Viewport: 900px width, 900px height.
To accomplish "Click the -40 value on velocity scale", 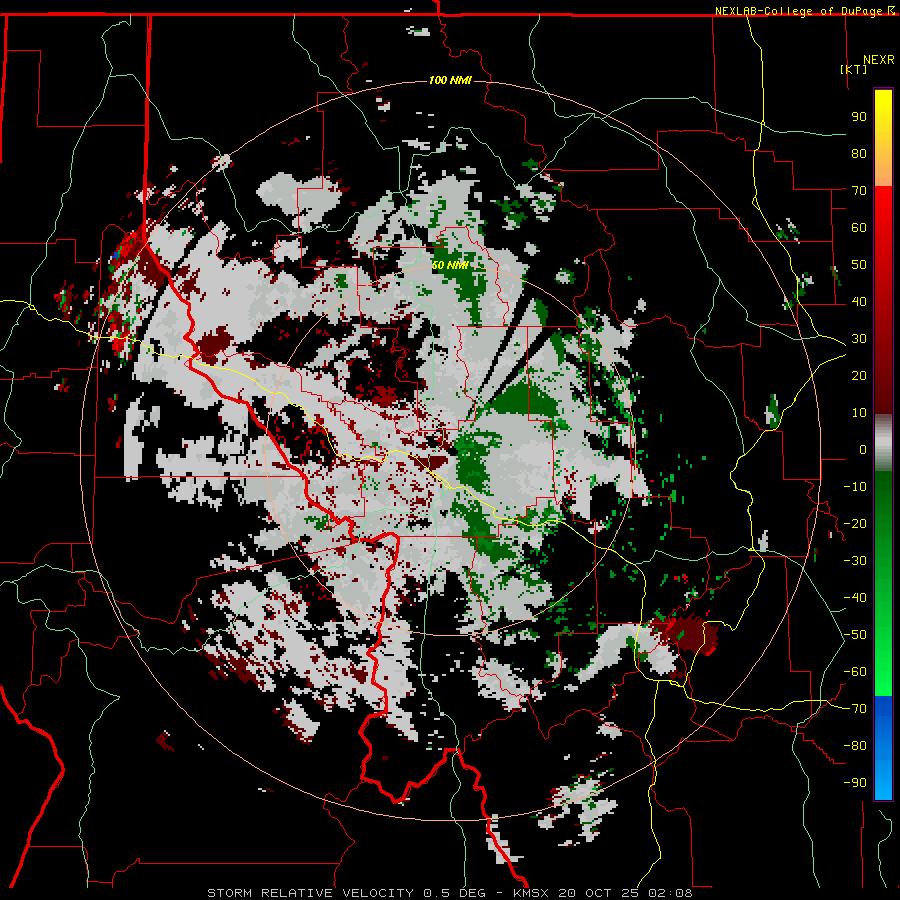I will pyautogui.click(x=855, y=598).
